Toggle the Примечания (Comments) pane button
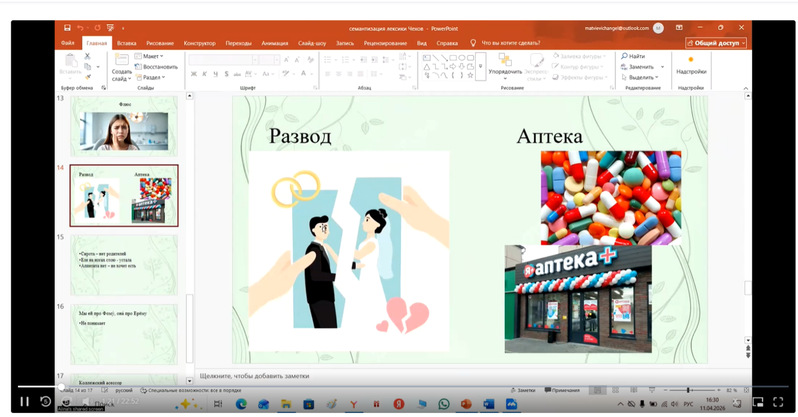This screenshot has height=417, width=798. point(562,389)
